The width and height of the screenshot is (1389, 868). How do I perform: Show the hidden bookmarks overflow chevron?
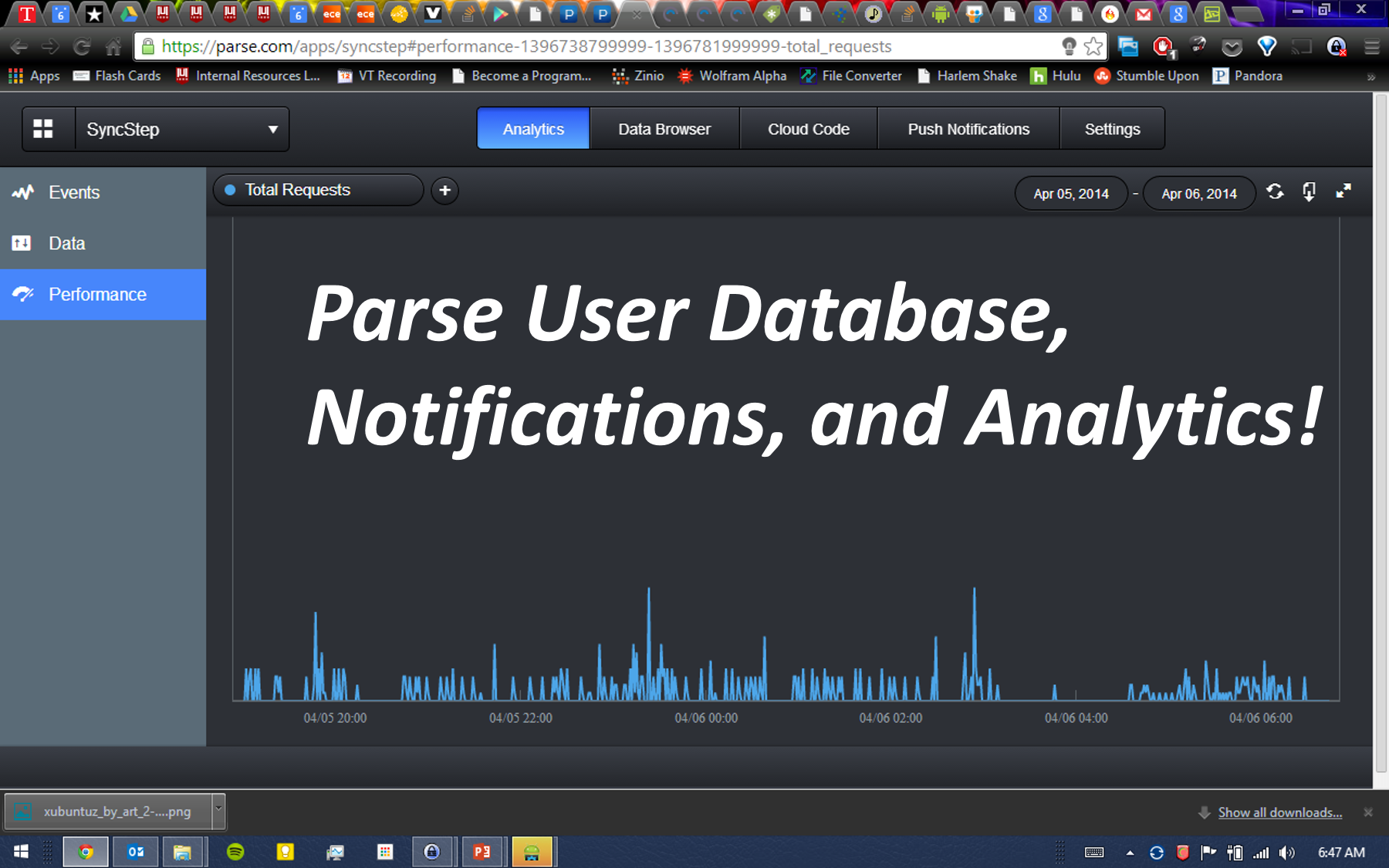coord(1371,76)
